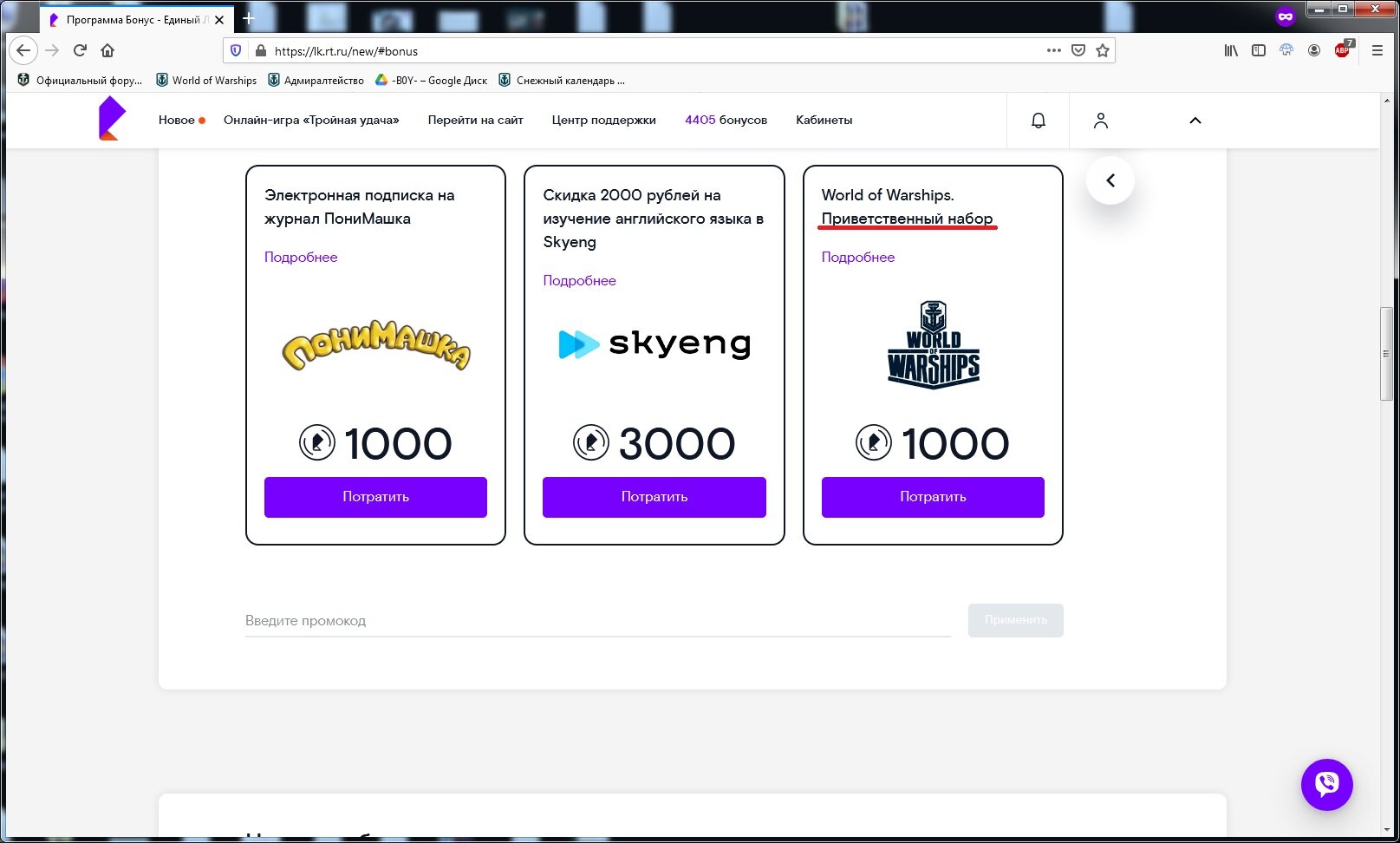The image size is (1400, 843).
Task: Click the Применить promo code button
Action: pos(1016,620)
